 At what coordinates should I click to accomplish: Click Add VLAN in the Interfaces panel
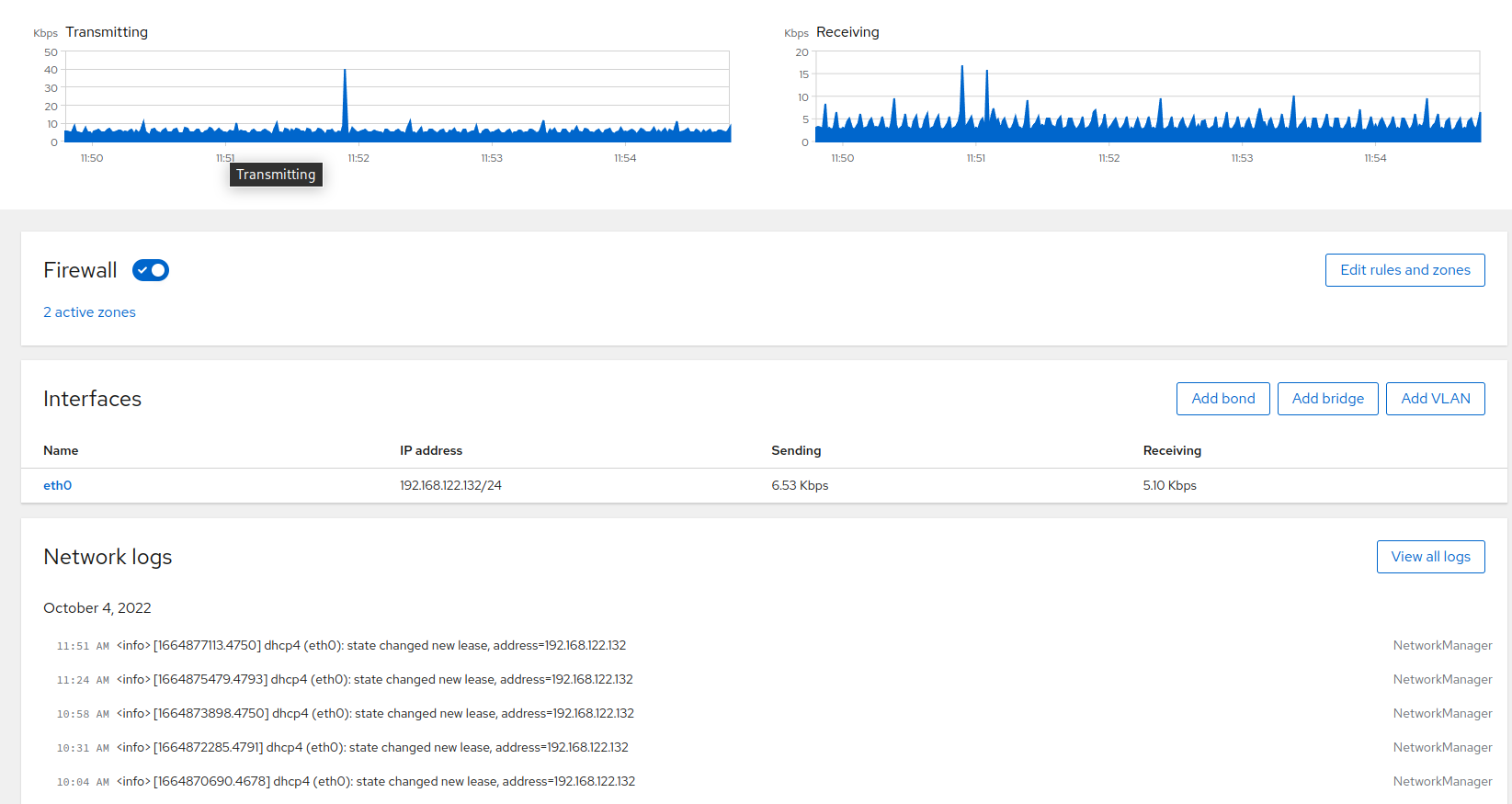[x=1435, y=399]
